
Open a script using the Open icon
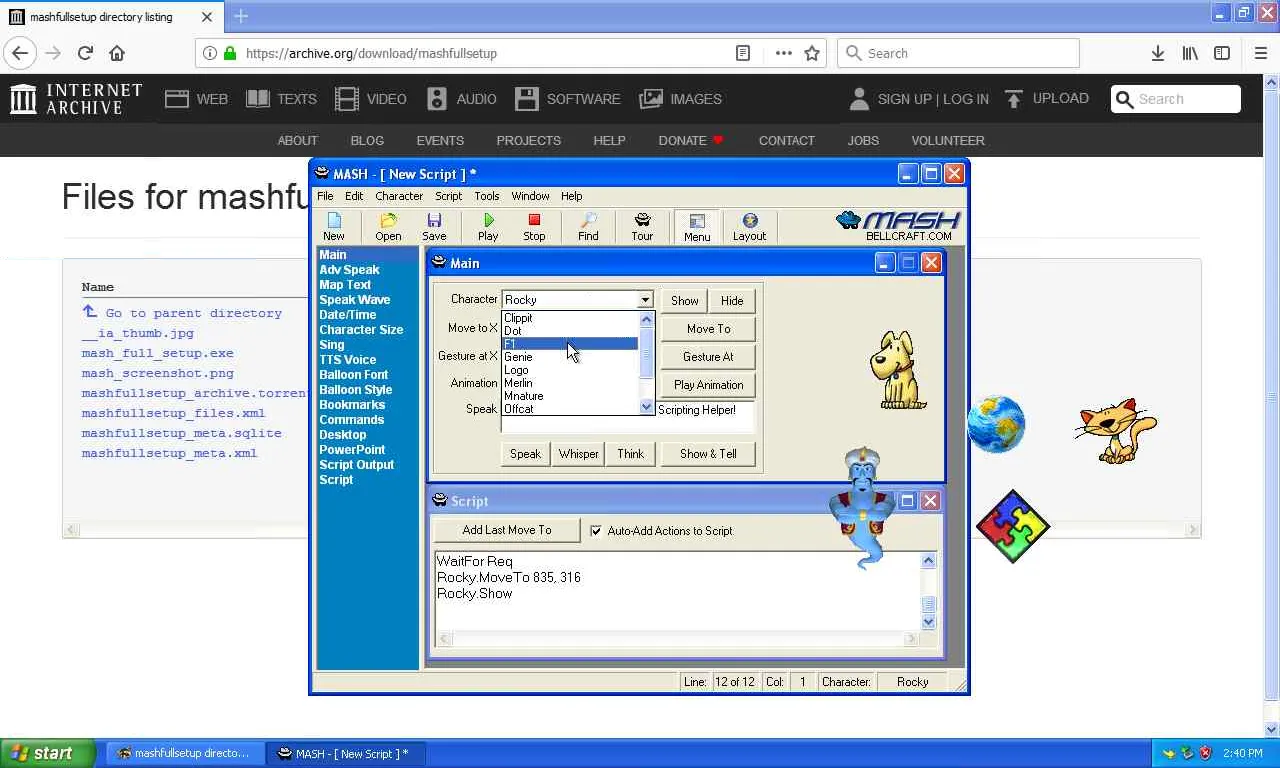(388, 227)
